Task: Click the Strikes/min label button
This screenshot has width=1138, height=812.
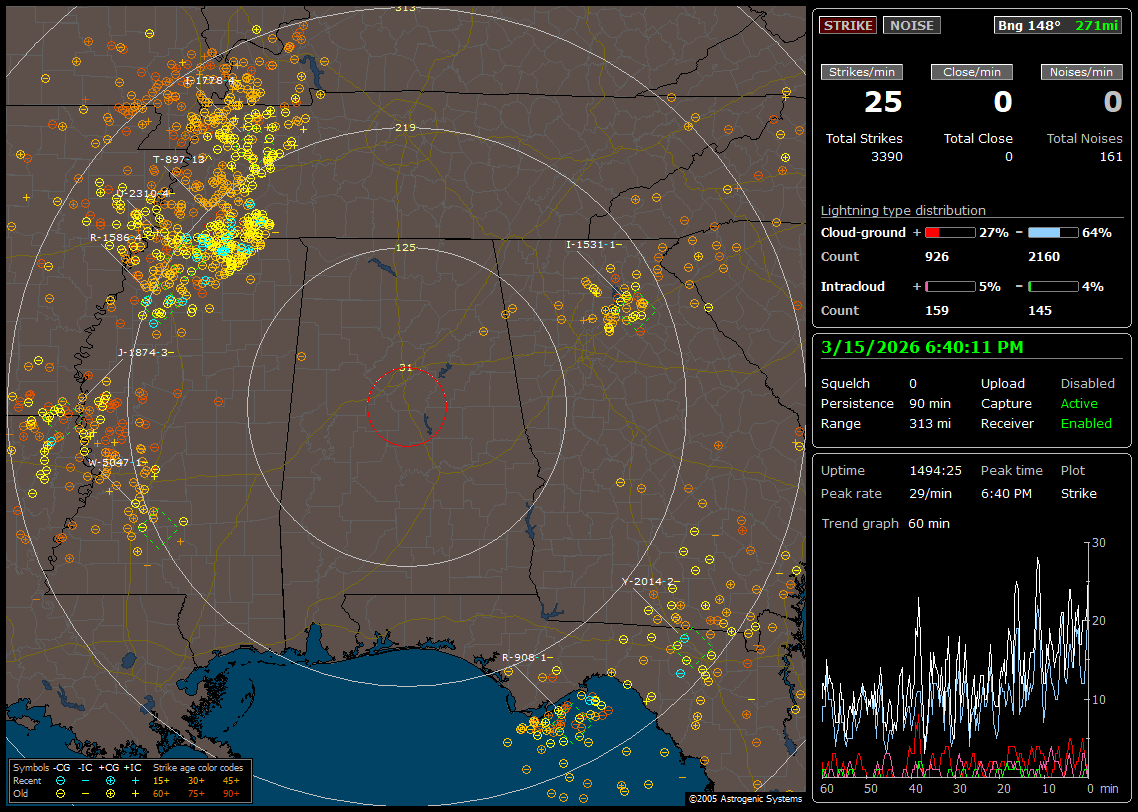Action: 862,72
